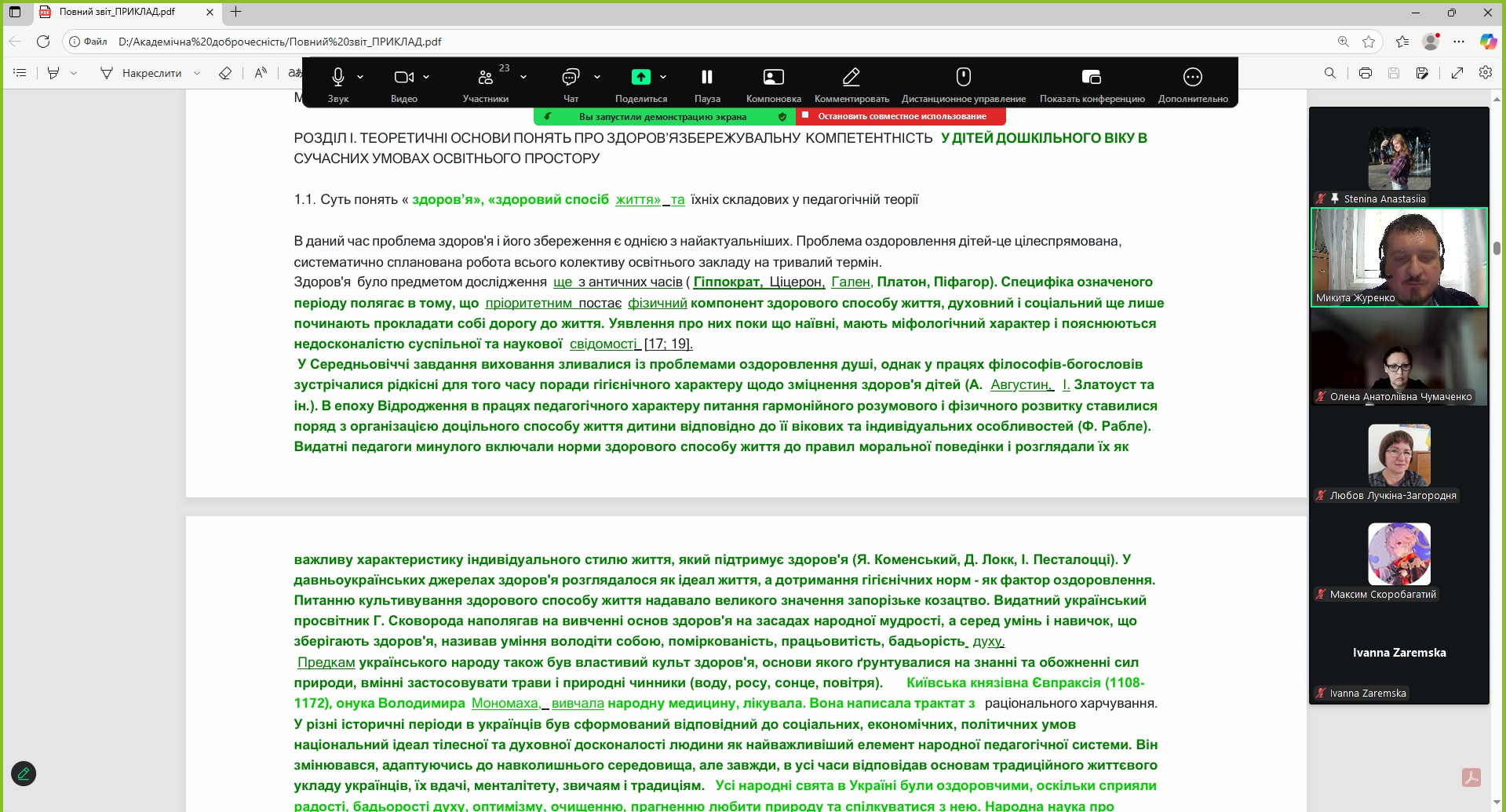Click the Комментировать annotate pencil icon

click(851, 77)
